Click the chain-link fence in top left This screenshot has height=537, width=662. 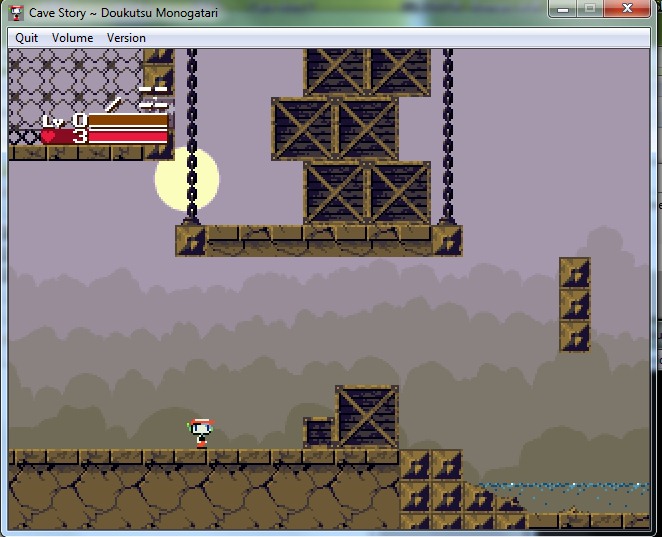(x=75, y=89)
